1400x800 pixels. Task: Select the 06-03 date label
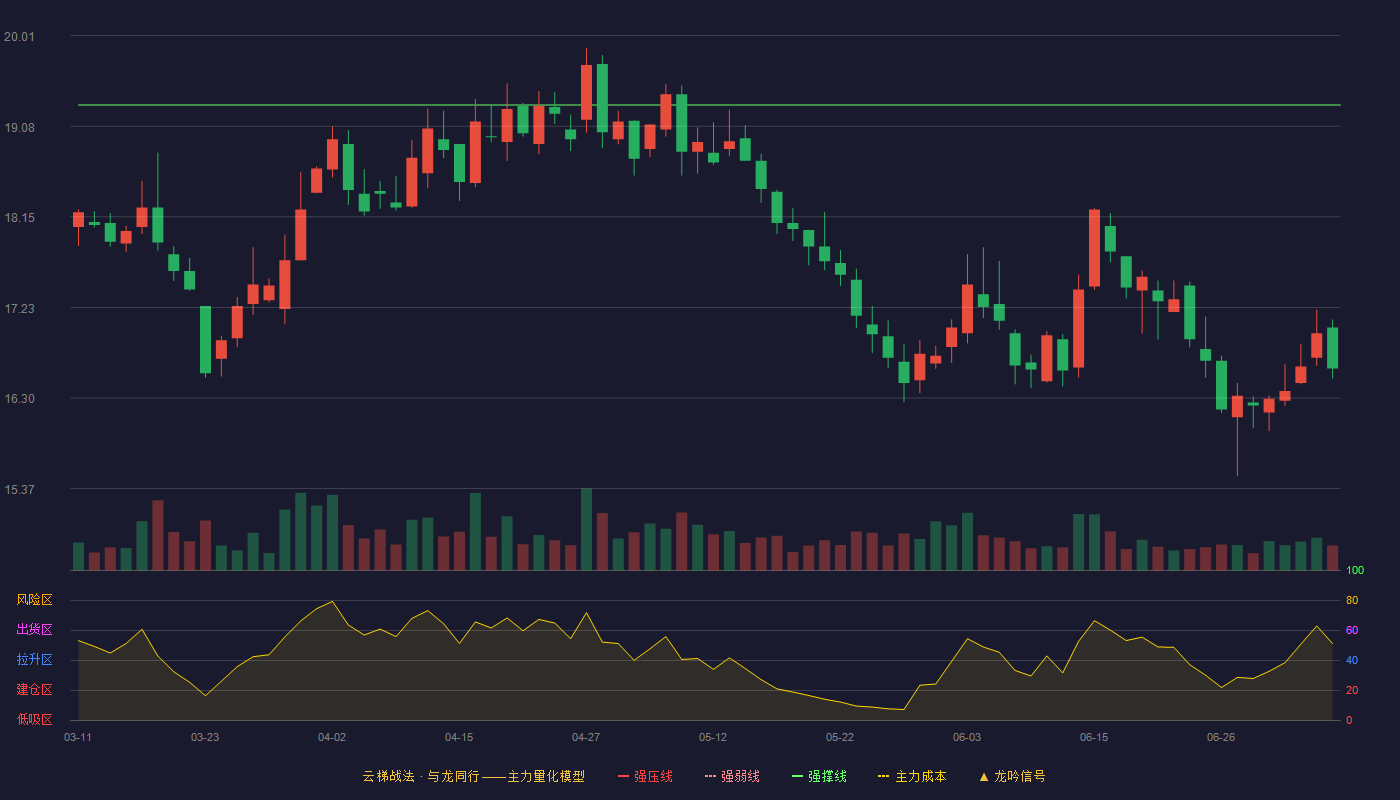(967, 737)
